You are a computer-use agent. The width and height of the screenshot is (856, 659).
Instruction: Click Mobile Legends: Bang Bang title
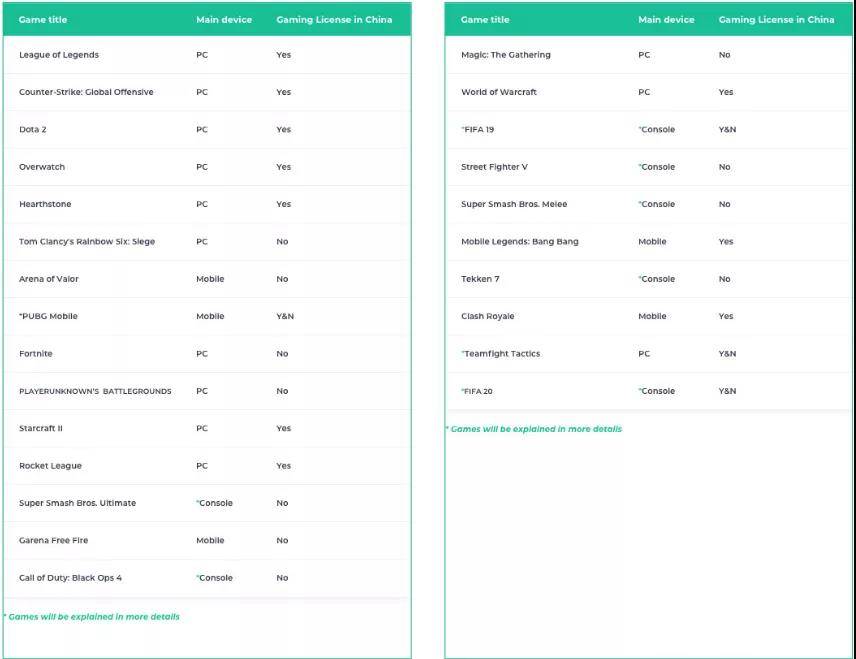[x=520, y=241]
